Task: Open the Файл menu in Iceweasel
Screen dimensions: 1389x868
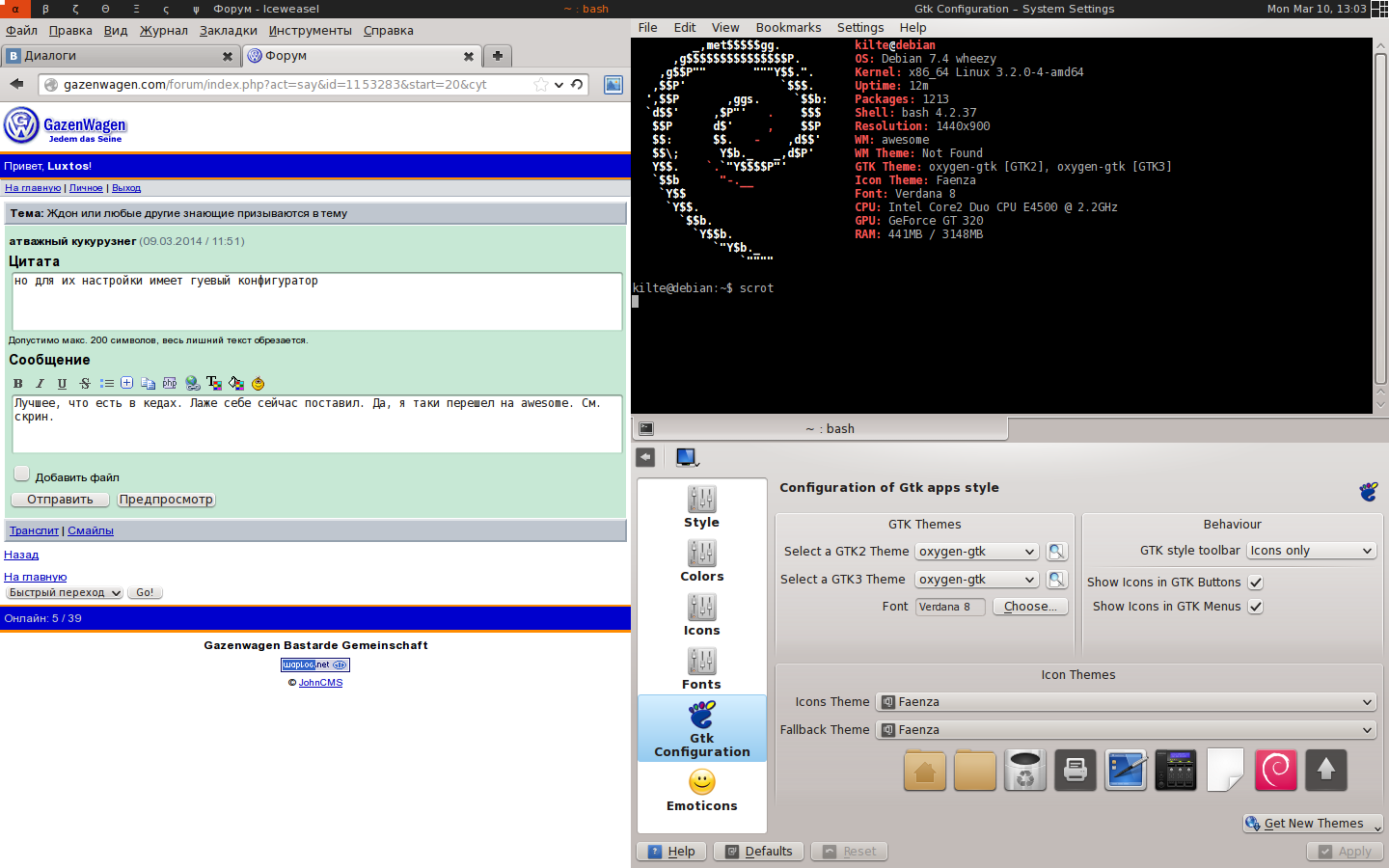Action: point(21,31)
